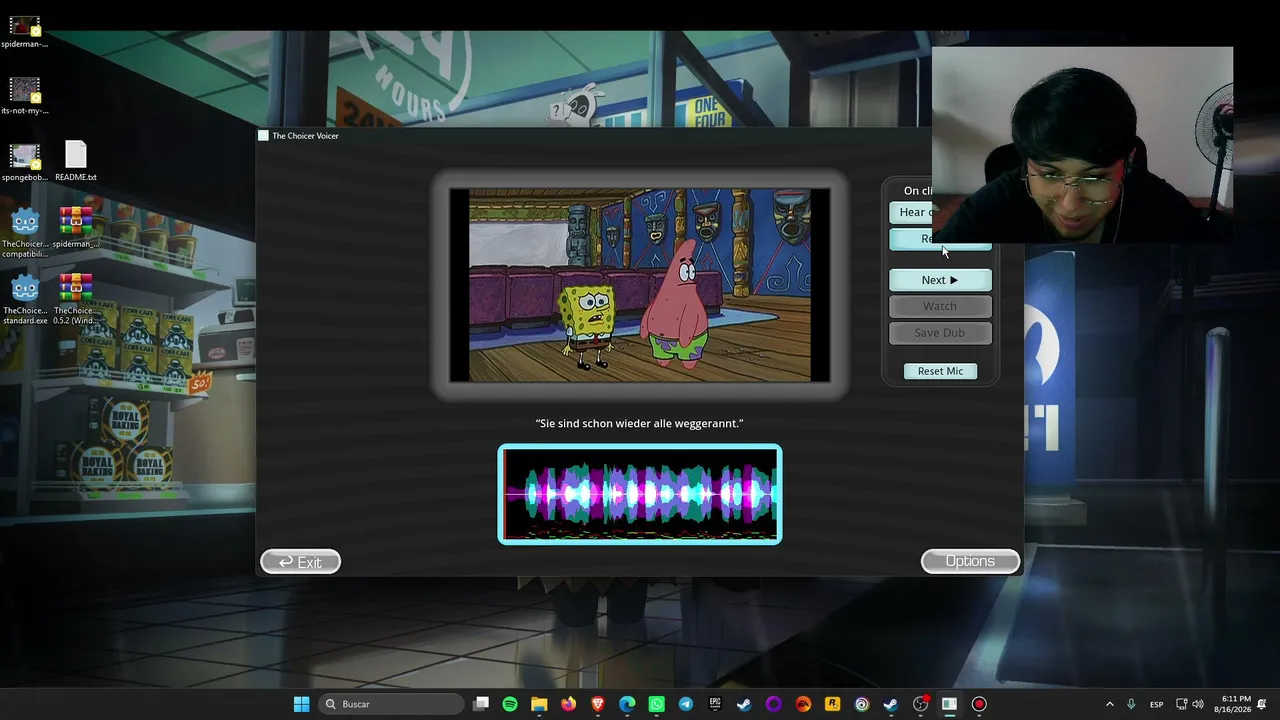Switch to The Choicer Voicer taskbar icon
The height and width of the screenshot is (720, 1280).
tap(949, 704)
